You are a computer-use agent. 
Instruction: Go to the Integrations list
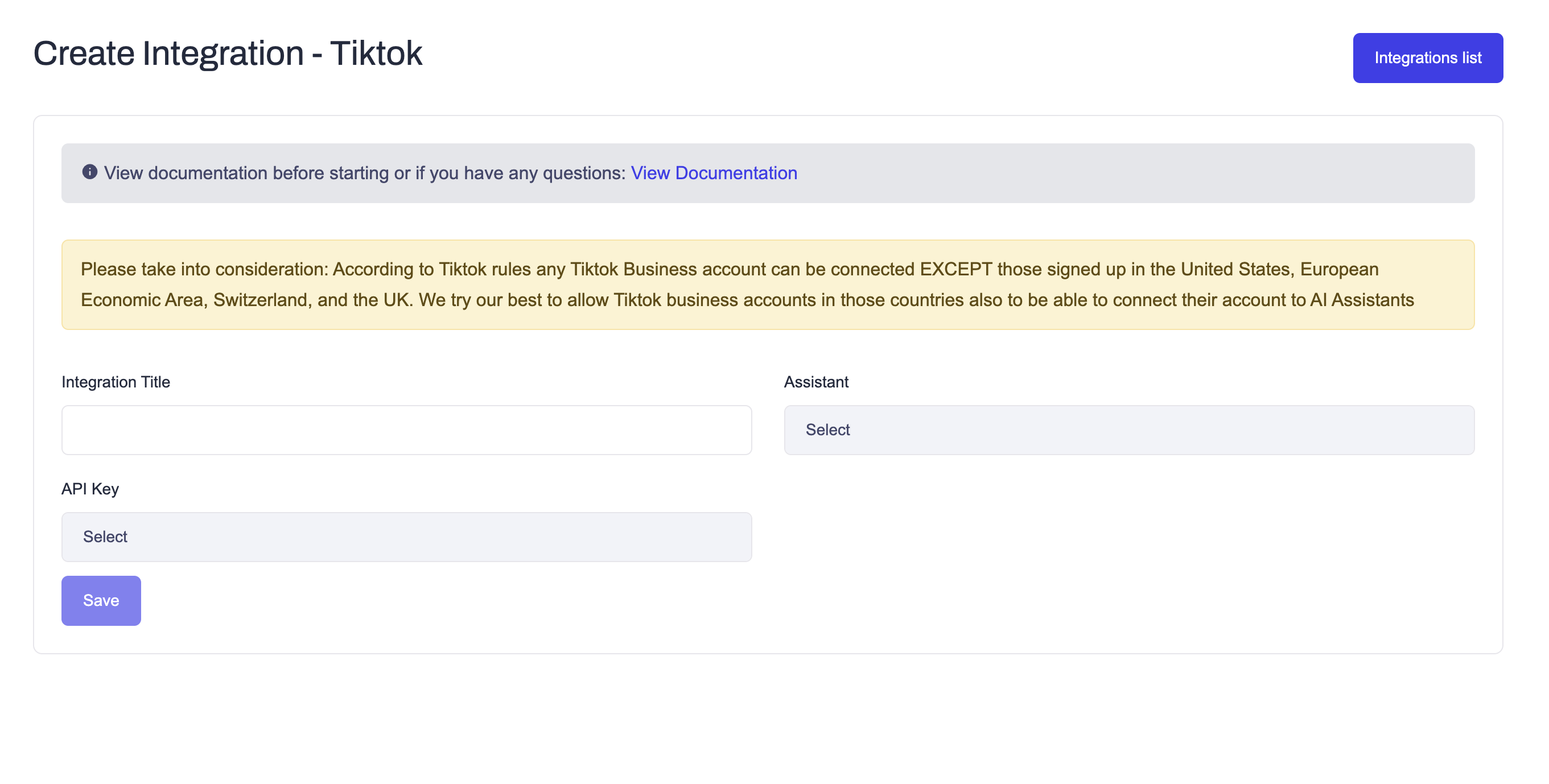(x=1427, y=57)
